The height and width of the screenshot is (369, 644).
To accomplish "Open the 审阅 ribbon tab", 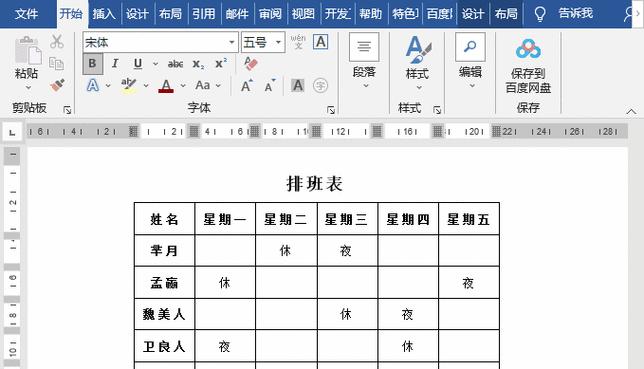I will tap(270, 14).
